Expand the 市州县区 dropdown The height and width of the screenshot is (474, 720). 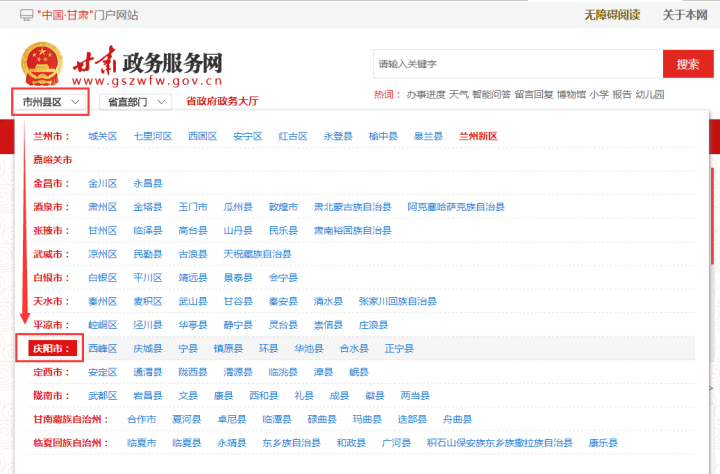pos(50,102)
